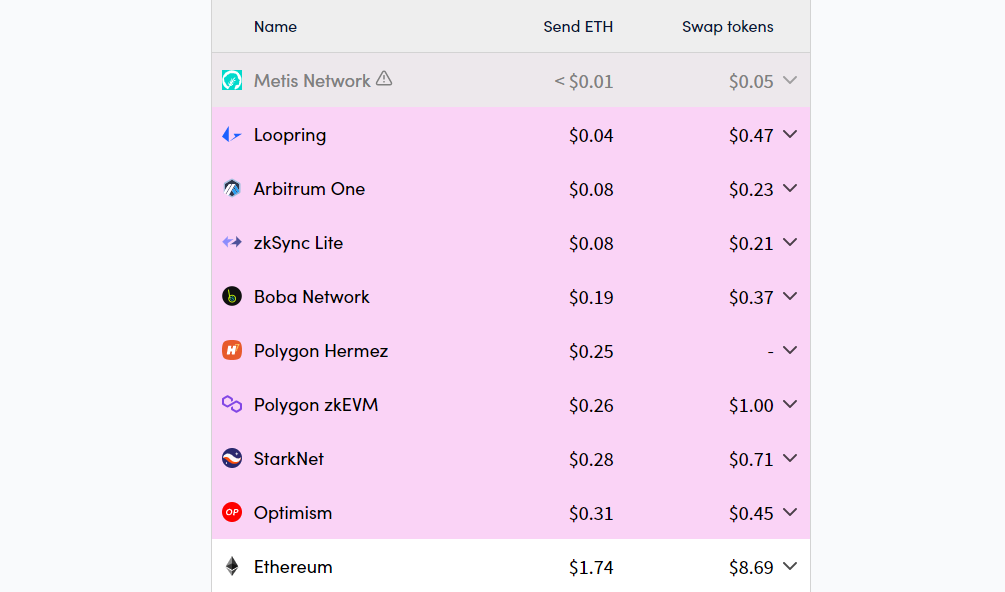Click the Arbitrum One logo icon

click(x=232, y=189)
